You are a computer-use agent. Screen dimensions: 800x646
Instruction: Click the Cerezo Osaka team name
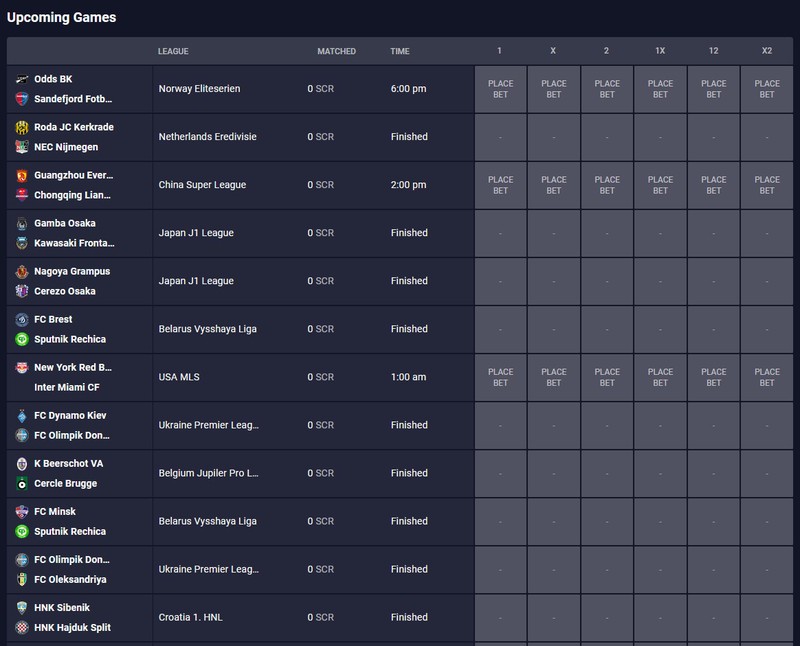click(65, 291)
